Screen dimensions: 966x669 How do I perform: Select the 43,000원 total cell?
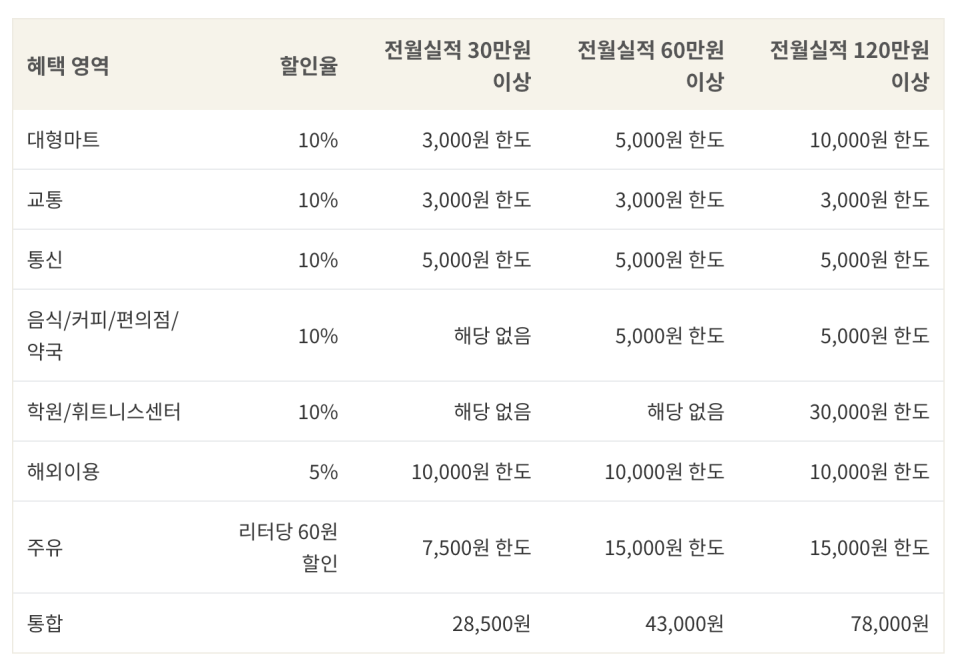pos(683,624)
